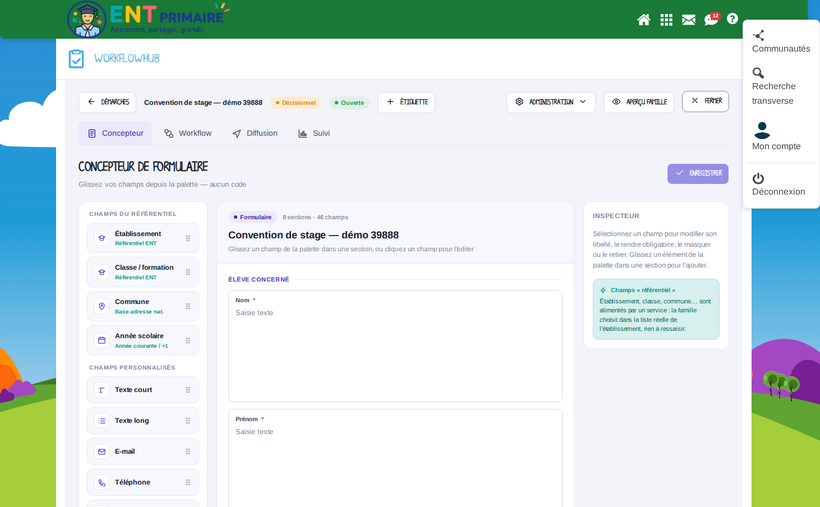This screenshot has width=820, height=507.
Task: Select the Commune palette field
Action: (x=143, y=306)
